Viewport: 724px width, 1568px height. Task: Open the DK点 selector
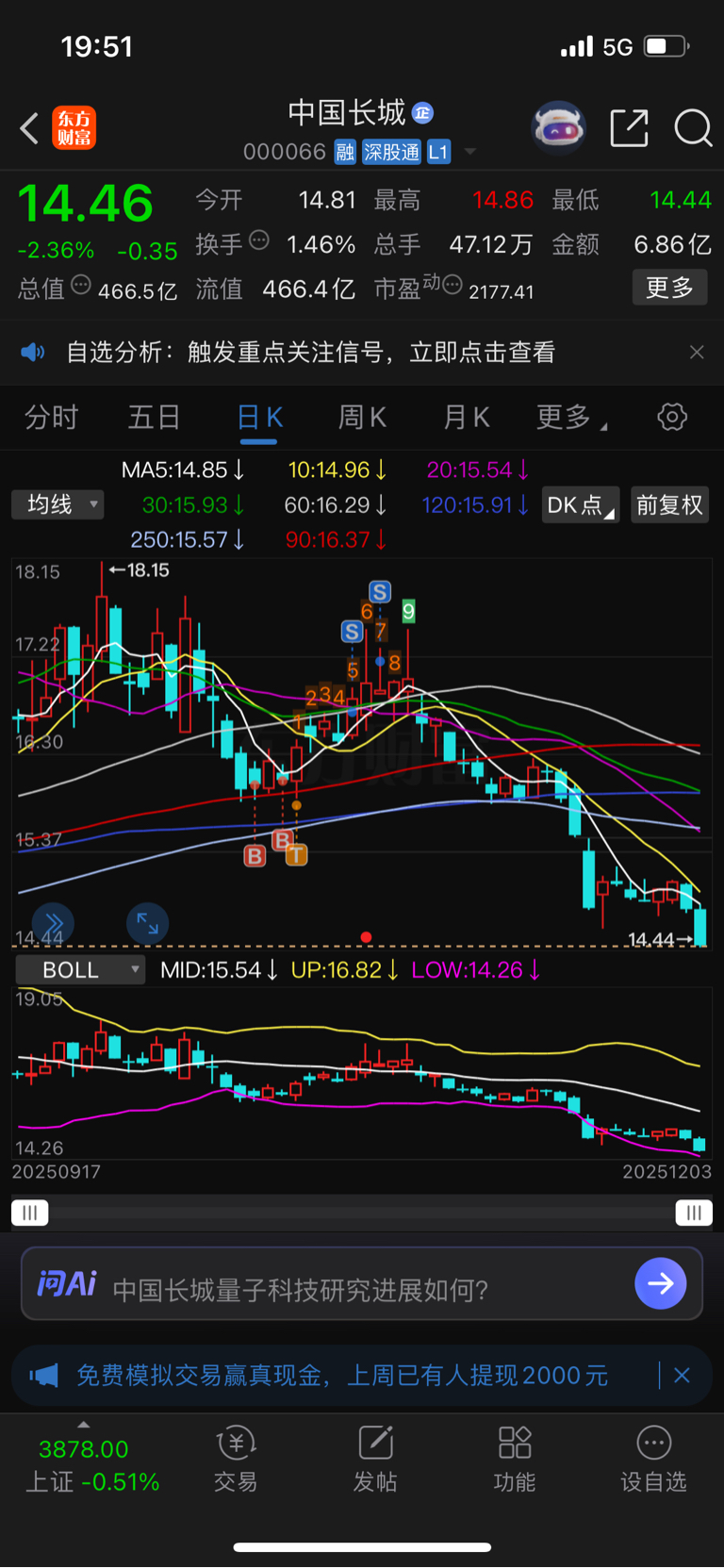point(581,505)
